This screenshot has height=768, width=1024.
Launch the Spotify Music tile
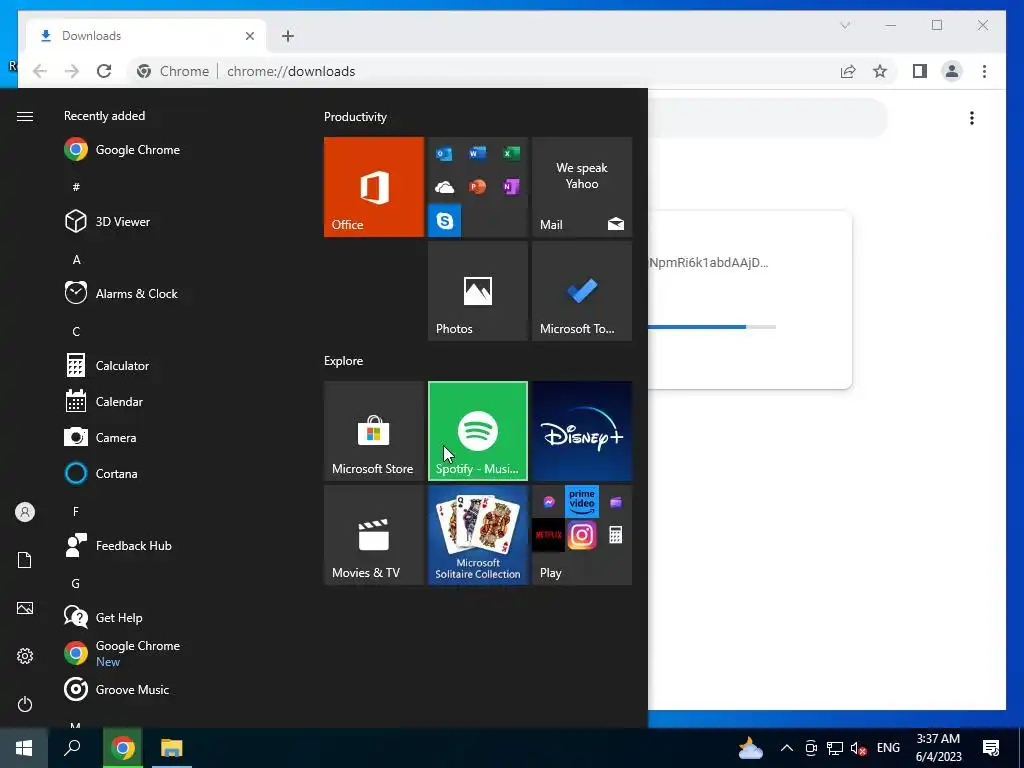click(477, 431)
